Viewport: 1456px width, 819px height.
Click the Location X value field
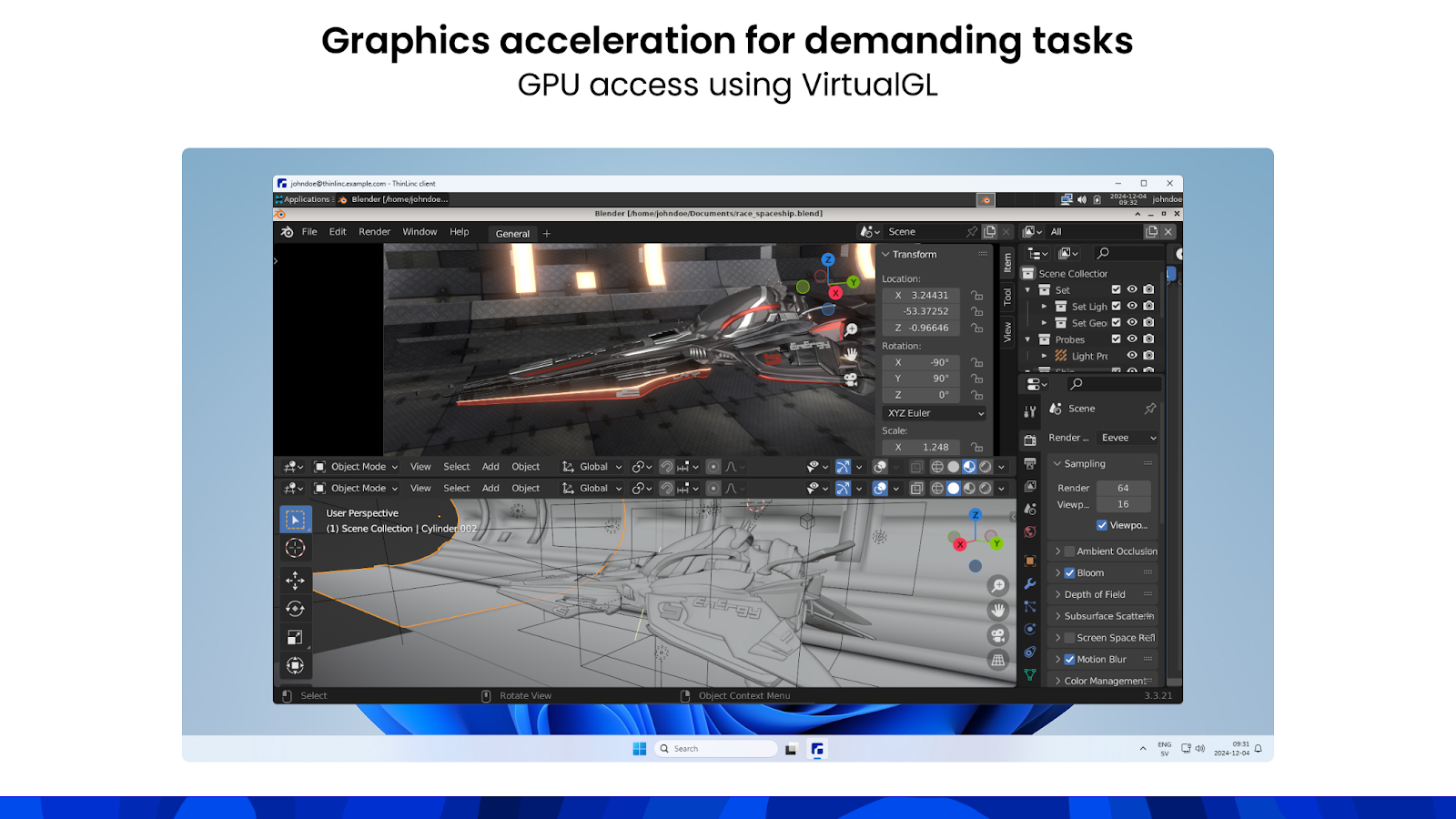pos(922,296)
